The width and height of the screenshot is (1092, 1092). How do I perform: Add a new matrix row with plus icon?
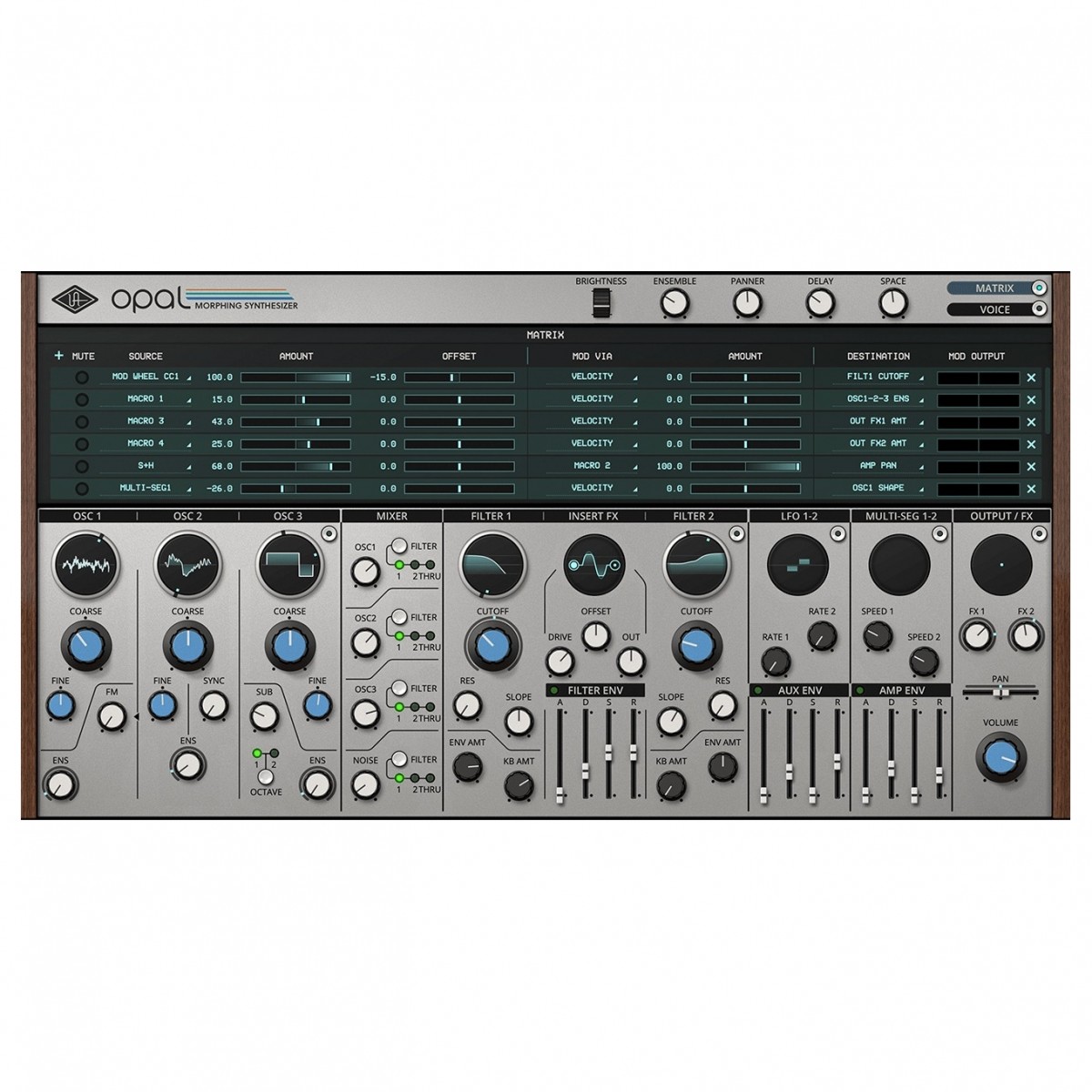59,356
